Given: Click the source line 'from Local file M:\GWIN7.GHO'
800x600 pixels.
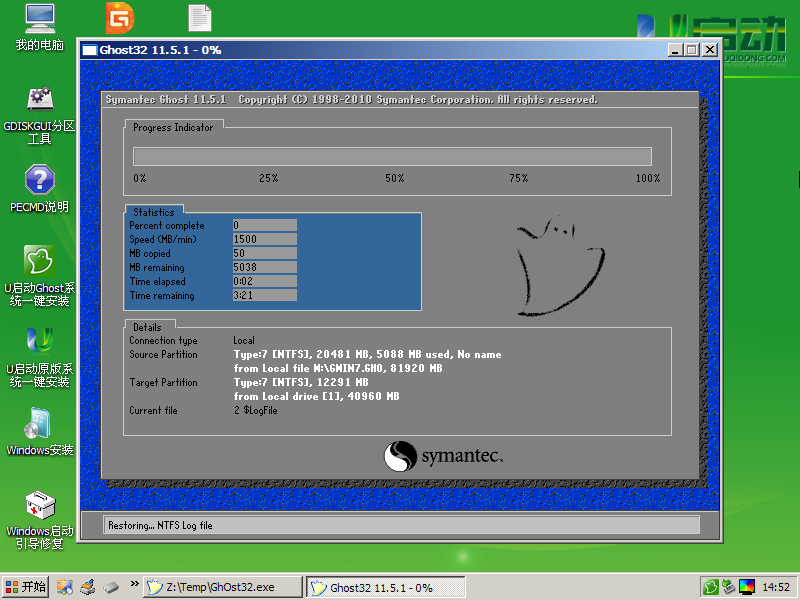Looking at the screenshot, I should pos(338,368).
